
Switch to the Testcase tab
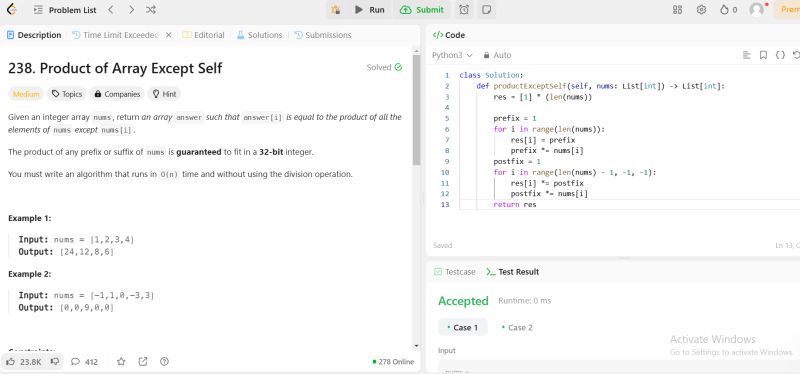tap(455, 272)
